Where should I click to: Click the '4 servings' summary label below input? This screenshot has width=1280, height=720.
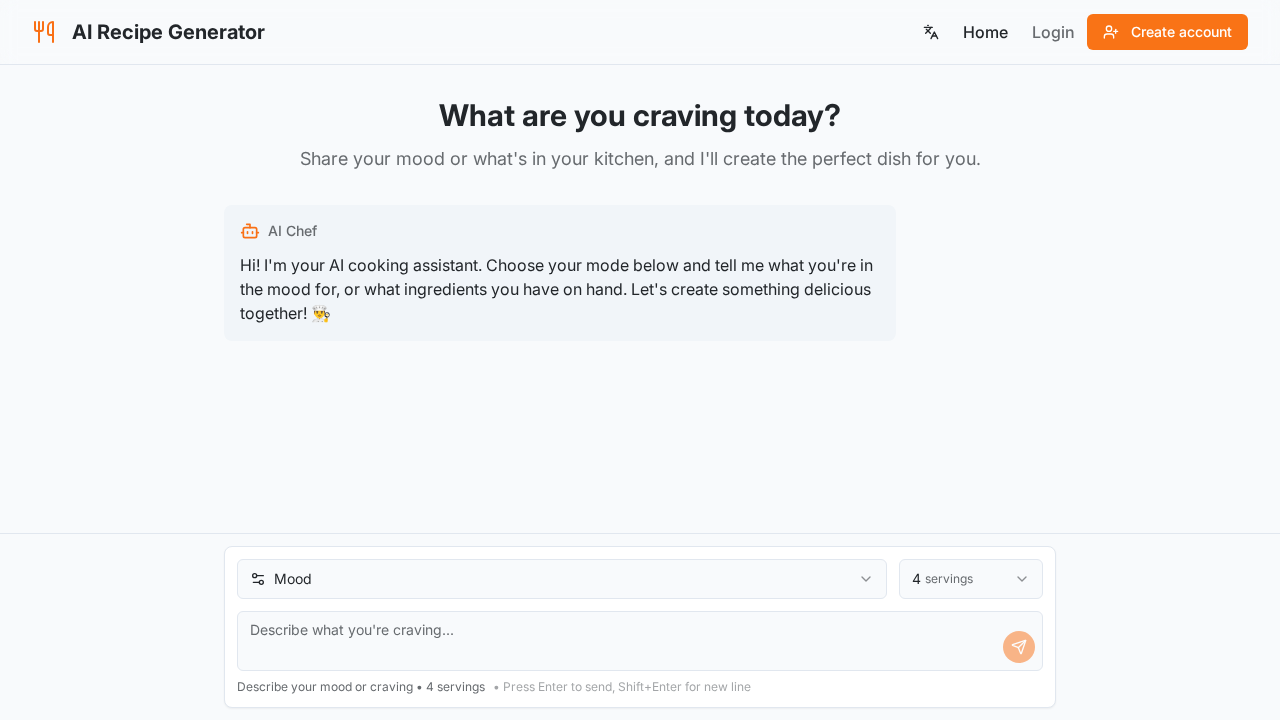tap(455, 687)
